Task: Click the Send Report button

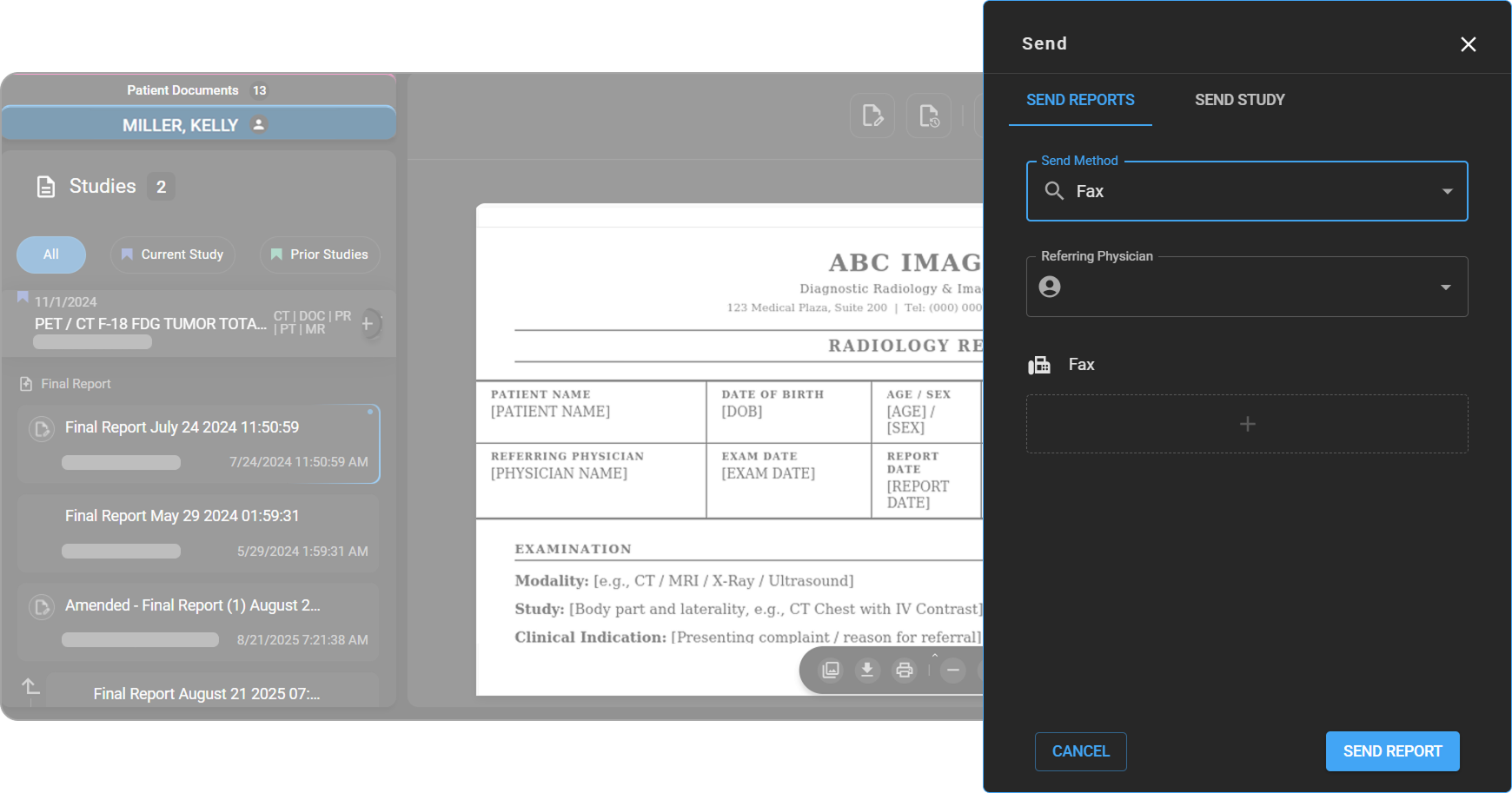Action: (x=1392, y=751)
